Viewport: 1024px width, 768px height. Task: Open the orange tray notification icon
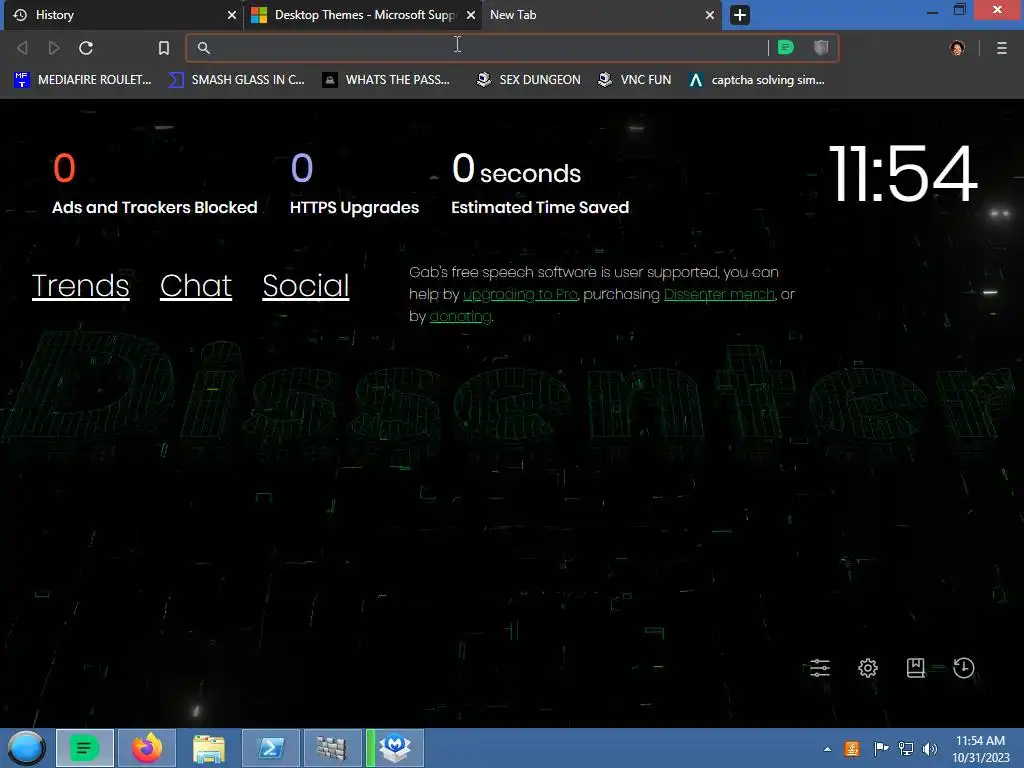pyautogui.click(x=853, y=749)
